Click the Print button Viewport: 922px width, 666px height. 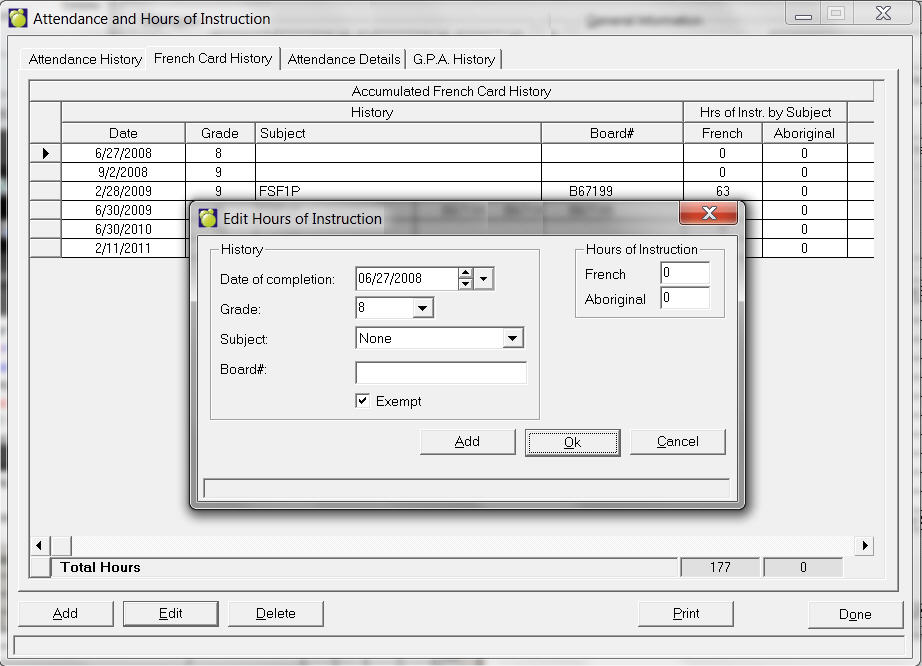pyautogui.click(x=686, y=614)
